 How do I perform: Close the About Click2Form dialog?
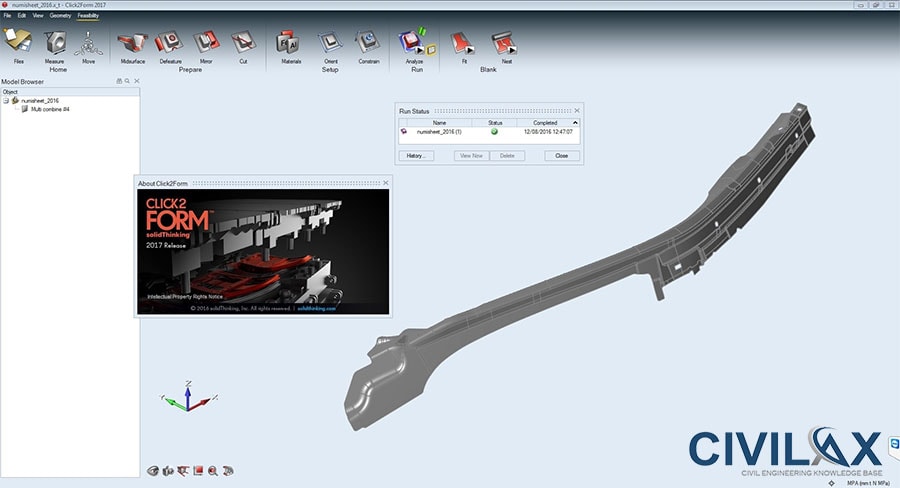click(x=386, y=183)
